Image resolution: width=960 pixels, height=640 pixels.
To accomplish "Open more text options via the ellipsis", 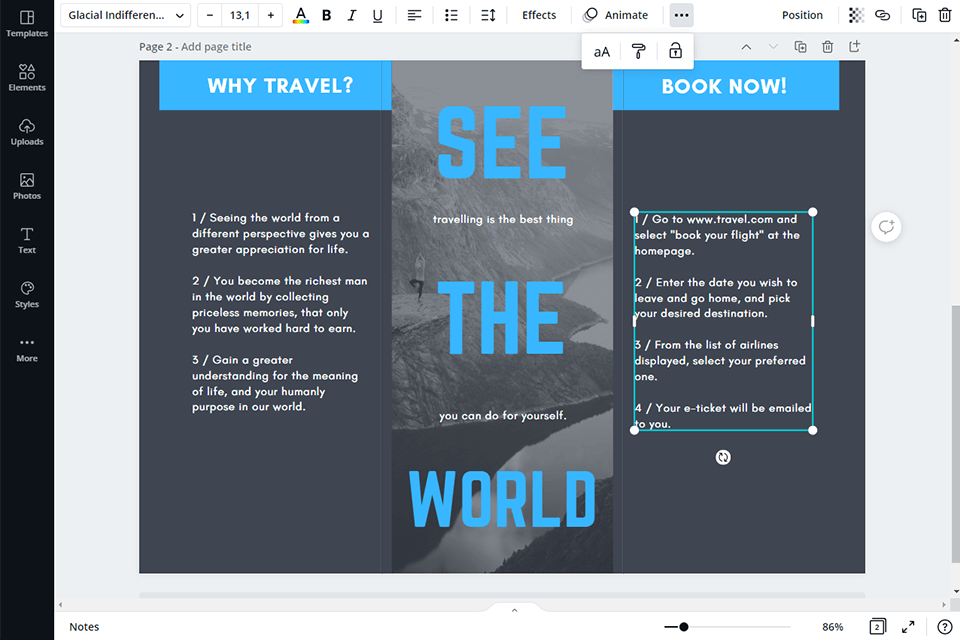I will pyautogui.click(x=681, y=15).
